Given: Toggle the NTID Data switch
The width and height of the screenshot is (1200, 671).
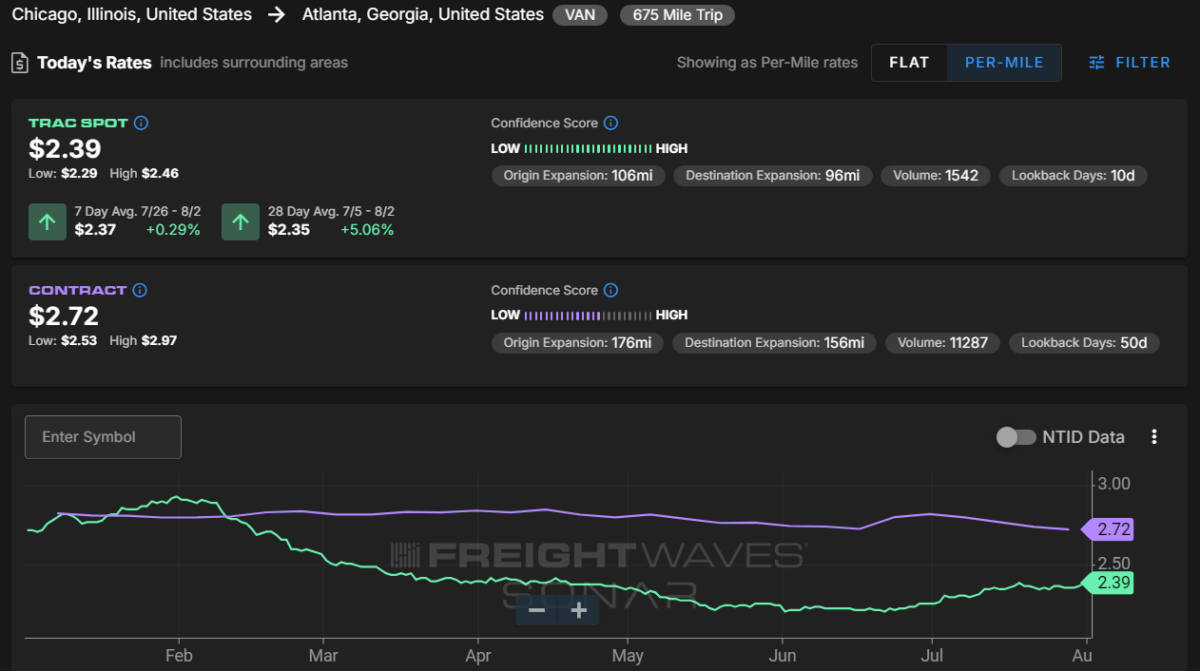Looking at the screenshot, I should pos(1016,437).
